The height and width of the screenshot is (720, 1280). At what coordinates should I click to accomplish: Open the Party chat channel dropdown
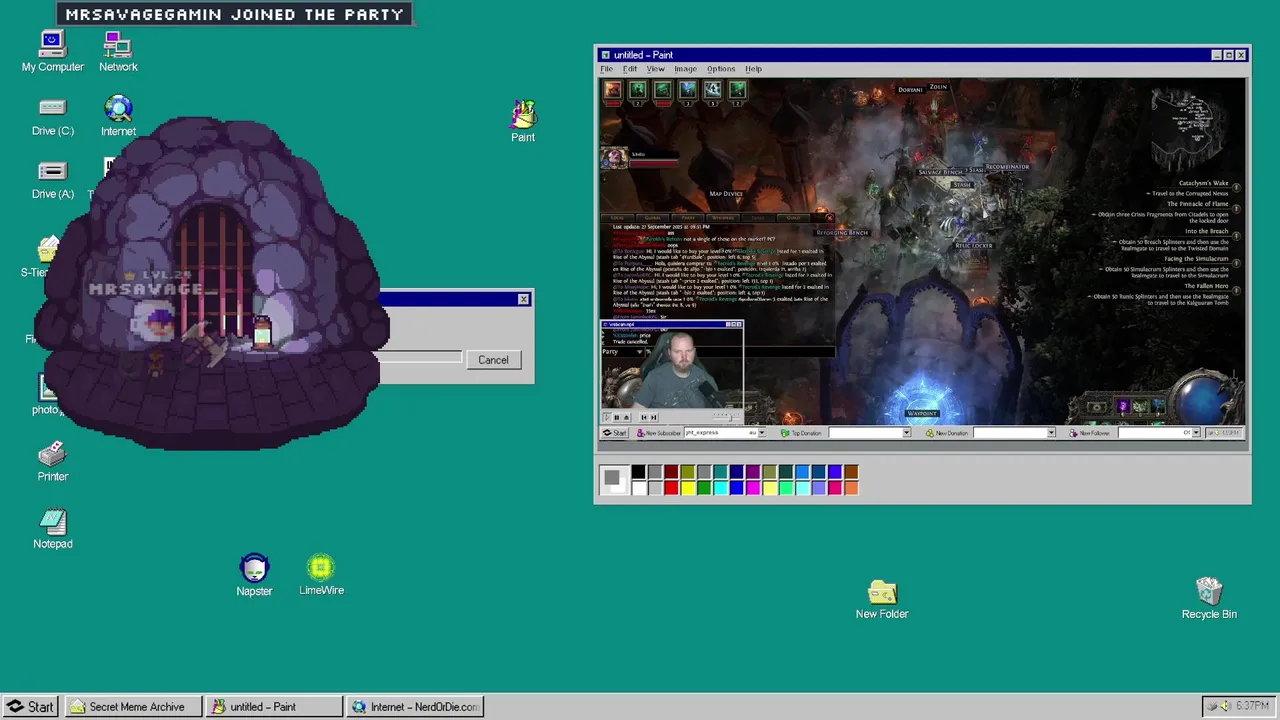(623, 352)
